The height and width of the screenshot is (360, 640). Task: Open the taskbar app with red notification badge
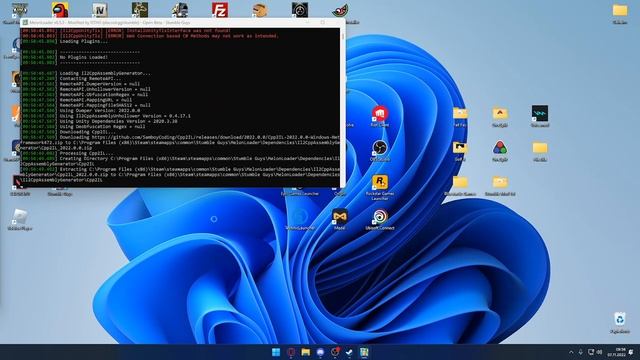tap(335, 352)
